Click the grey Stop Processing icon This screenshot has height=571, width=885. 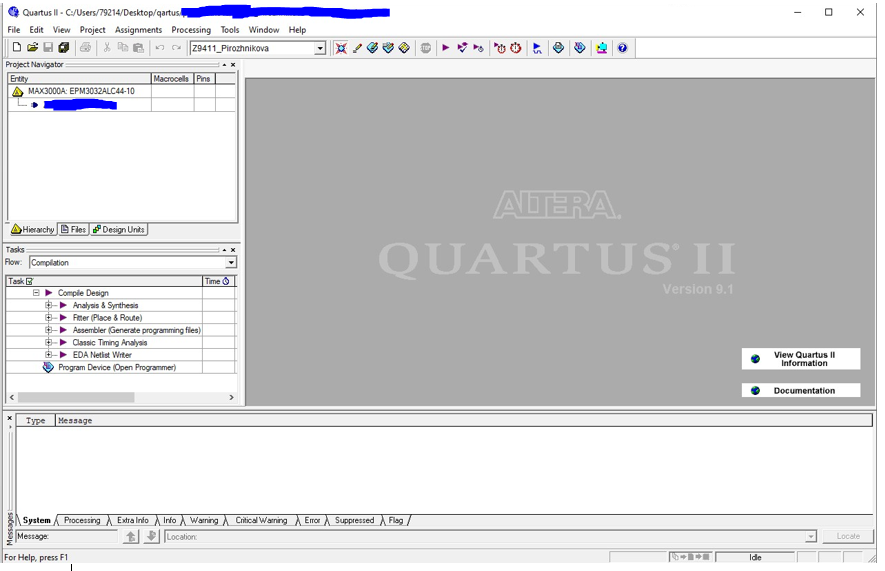[x=426, y=48]
